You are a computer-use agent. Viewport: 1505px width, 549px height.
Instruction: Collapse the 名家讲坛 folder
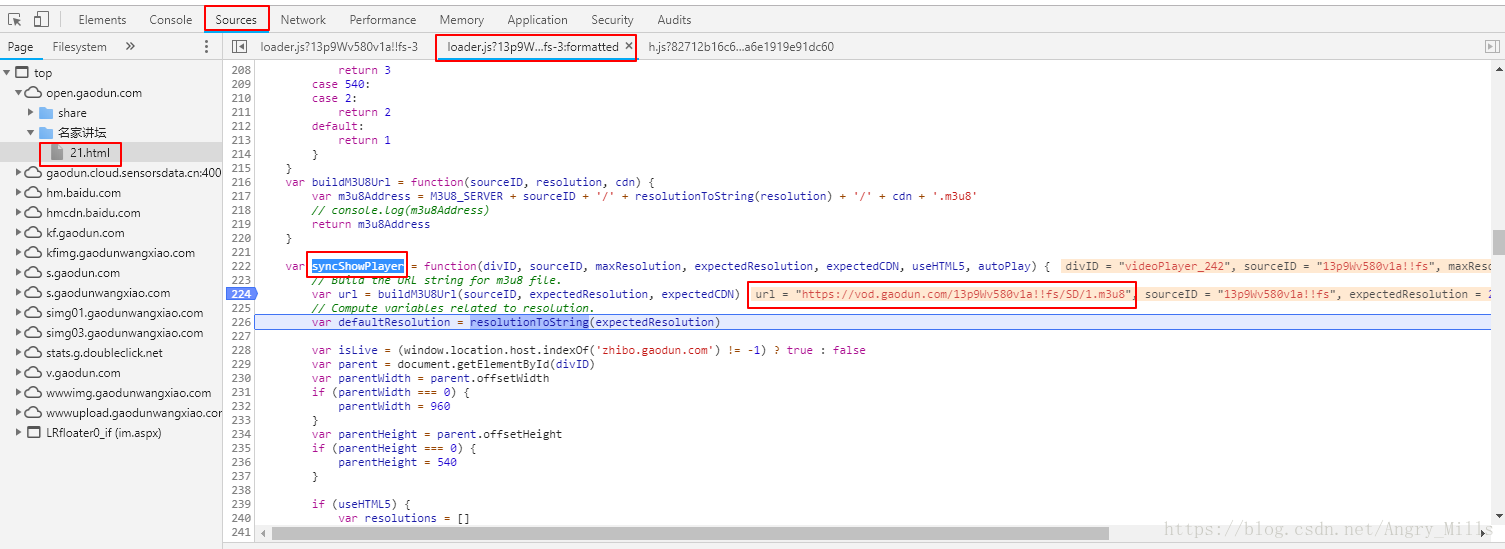click(x=31, y=133)
